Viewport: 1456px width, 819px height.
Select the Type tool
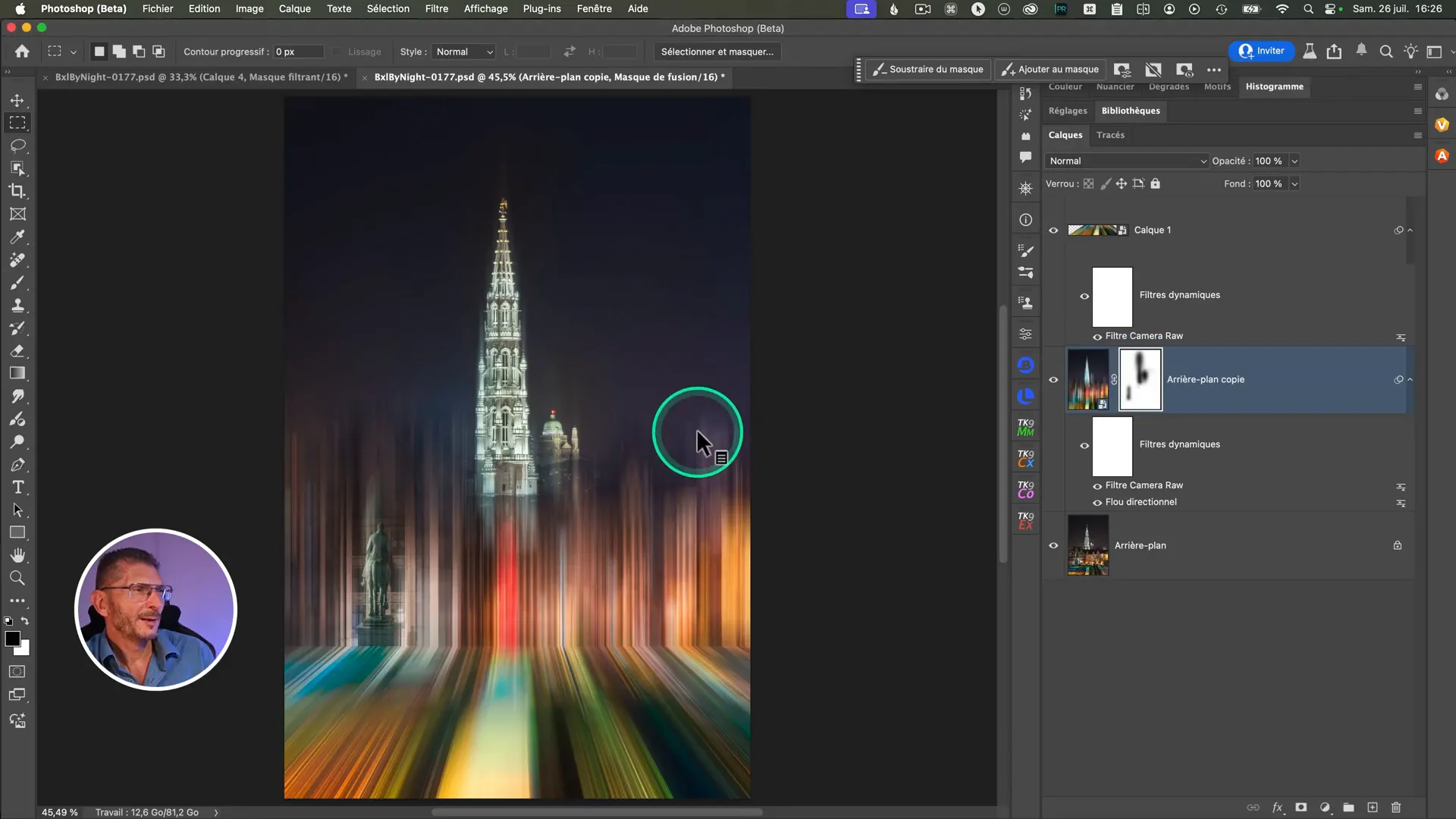click(x=17, y=487)
